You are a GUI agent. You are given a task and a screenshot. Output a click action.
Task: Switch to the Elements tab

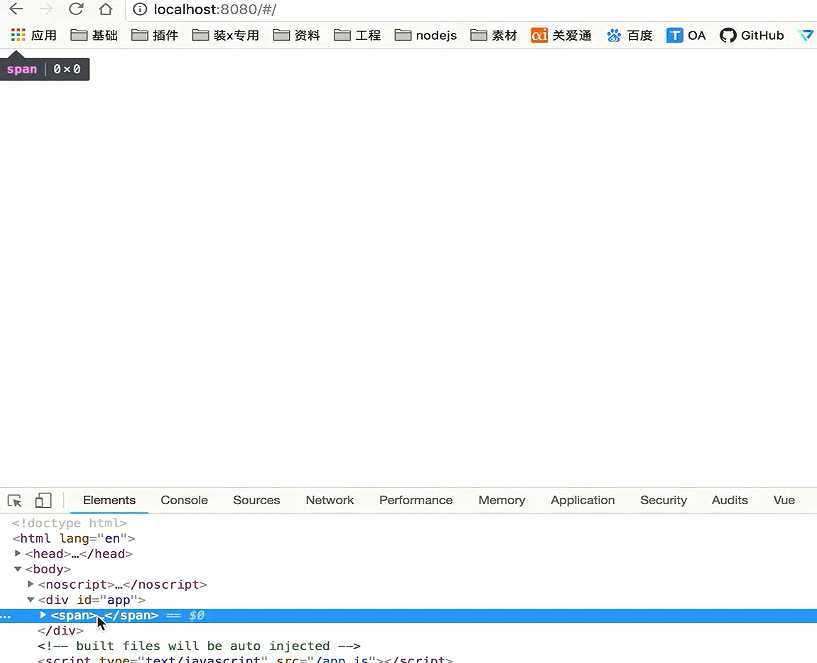109,500
